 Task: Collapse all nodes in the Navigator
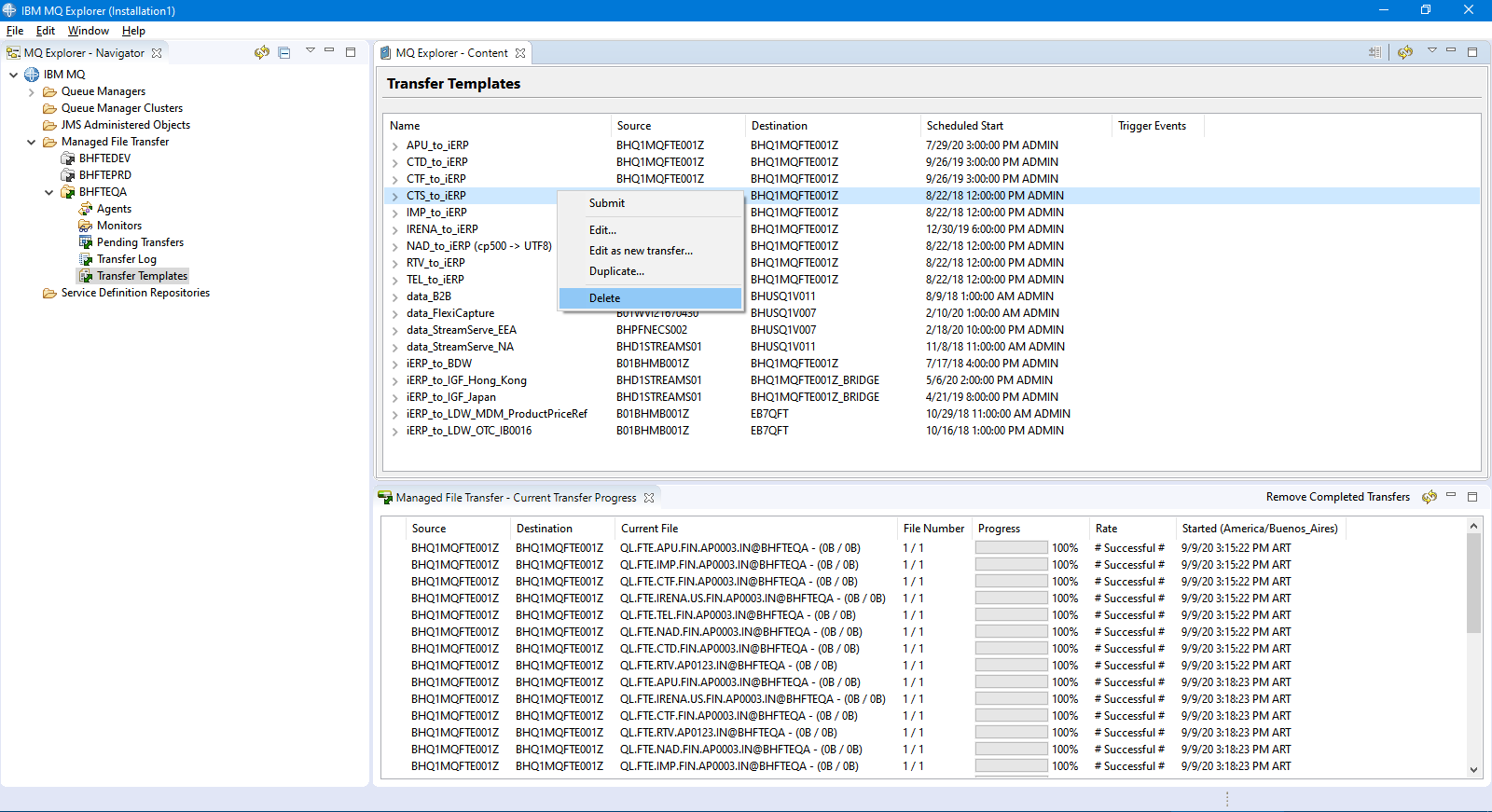[x=284, y=53]
